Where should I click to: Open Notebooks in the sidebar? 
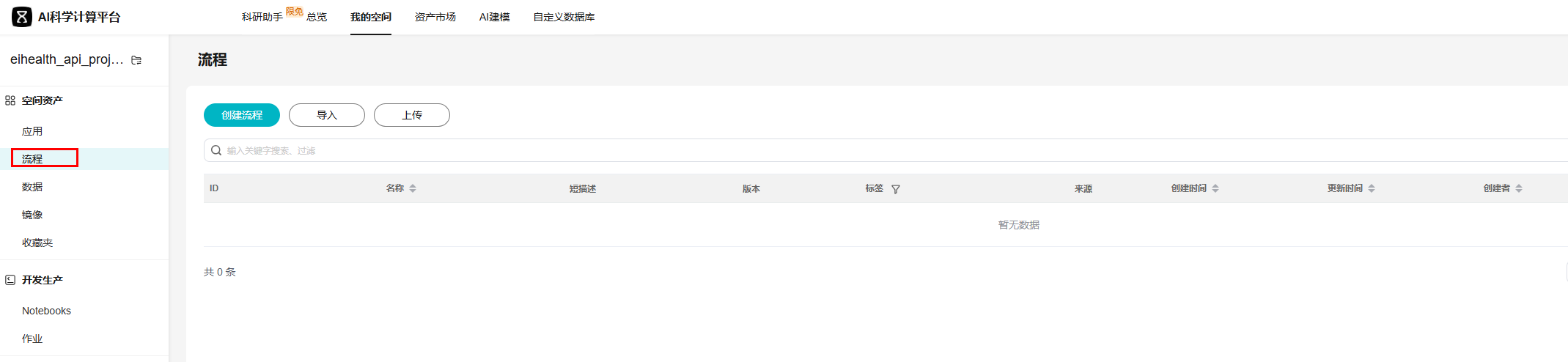point(46,311)
